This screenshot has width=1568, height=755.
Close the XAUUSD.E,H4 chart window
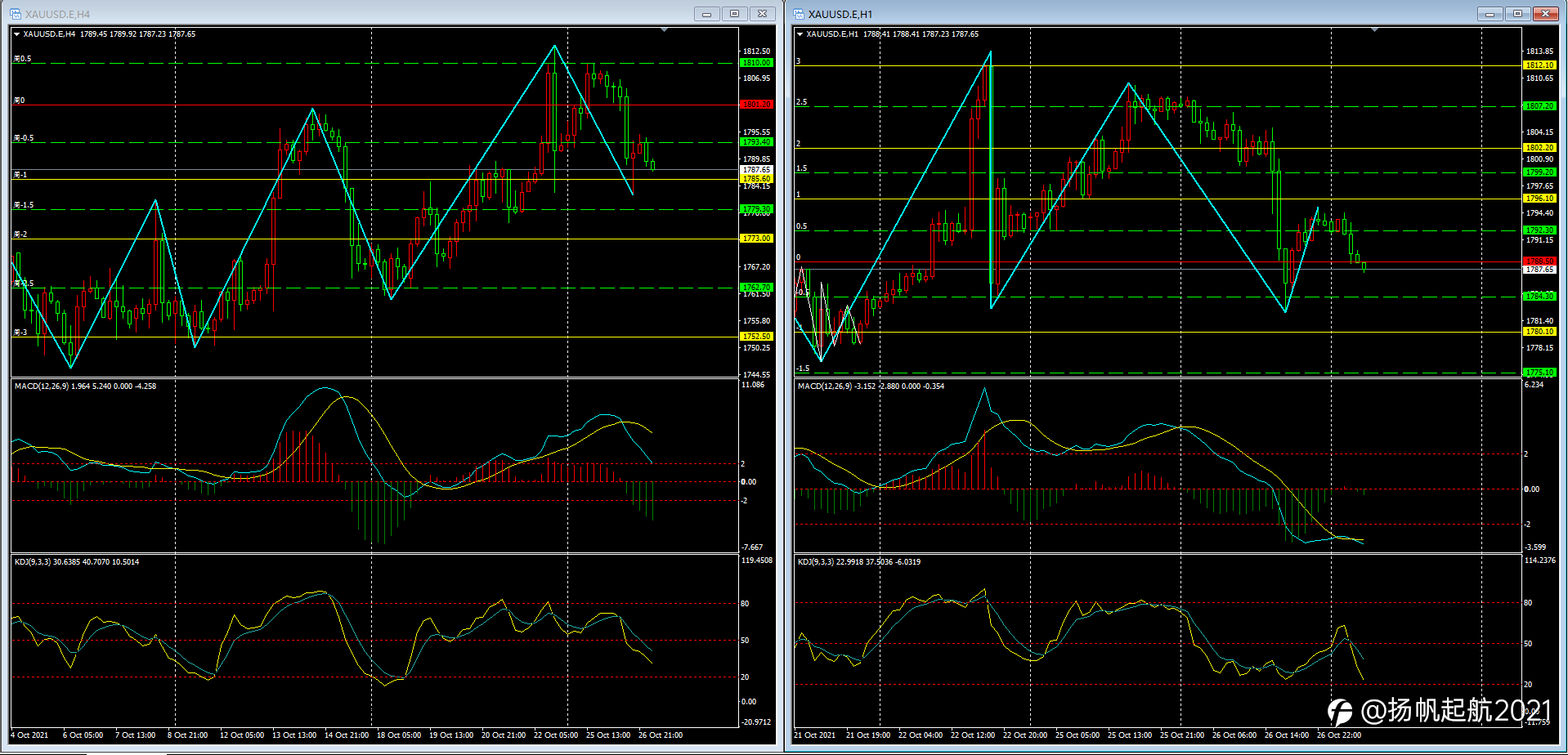762,14
